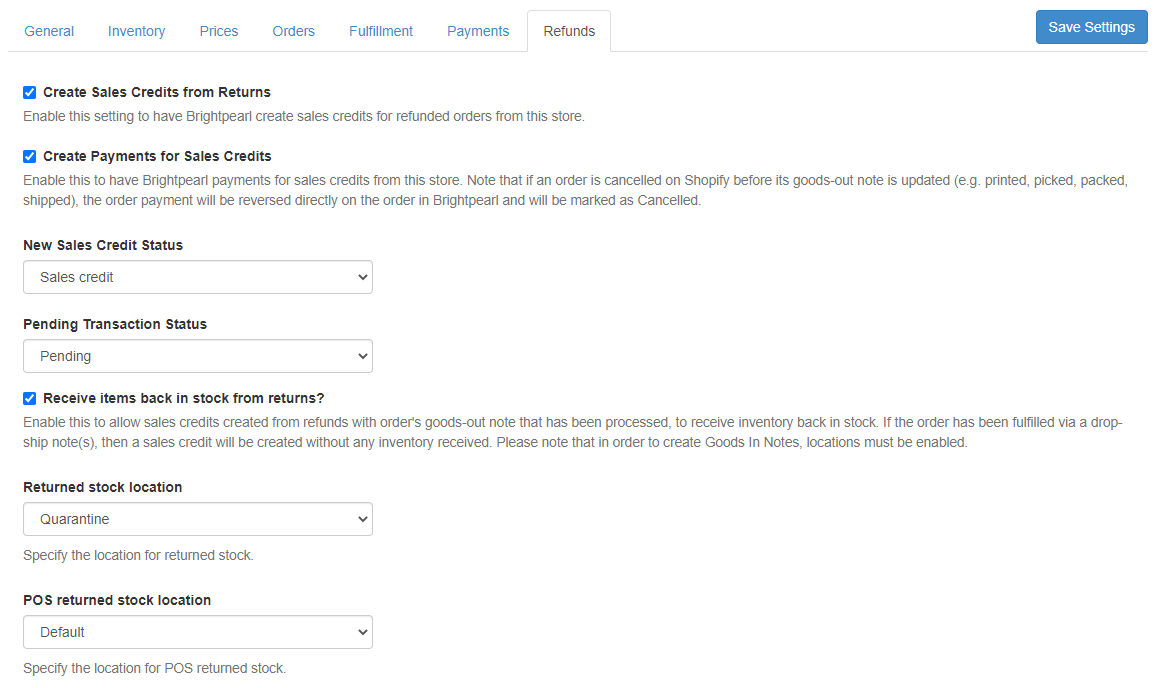Switch to the General tab
Viewport: 1167px width, 688px height.
[49, 31]
